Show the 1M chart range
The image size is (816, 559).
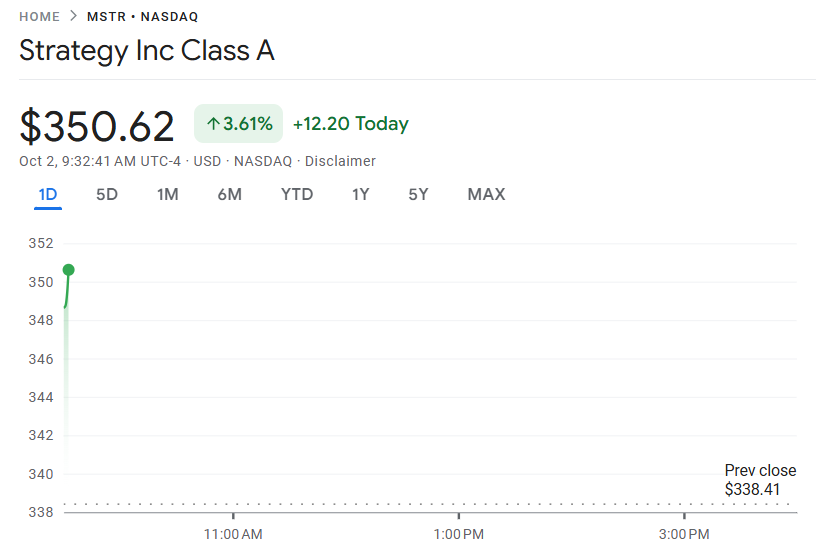click(x=168, y=194)
